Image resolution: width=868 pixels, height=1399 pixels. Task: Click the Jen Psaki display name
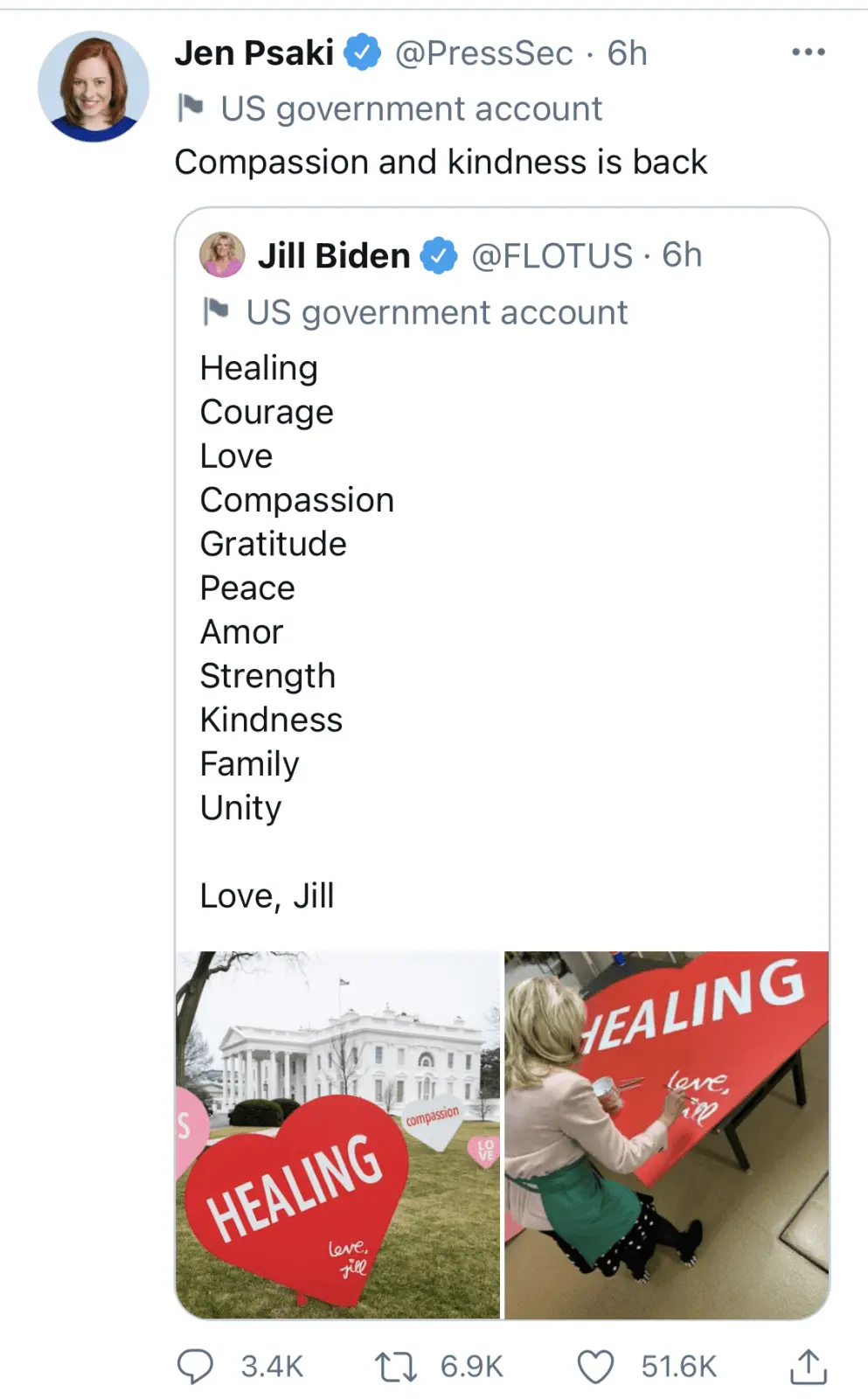[254, 53]
